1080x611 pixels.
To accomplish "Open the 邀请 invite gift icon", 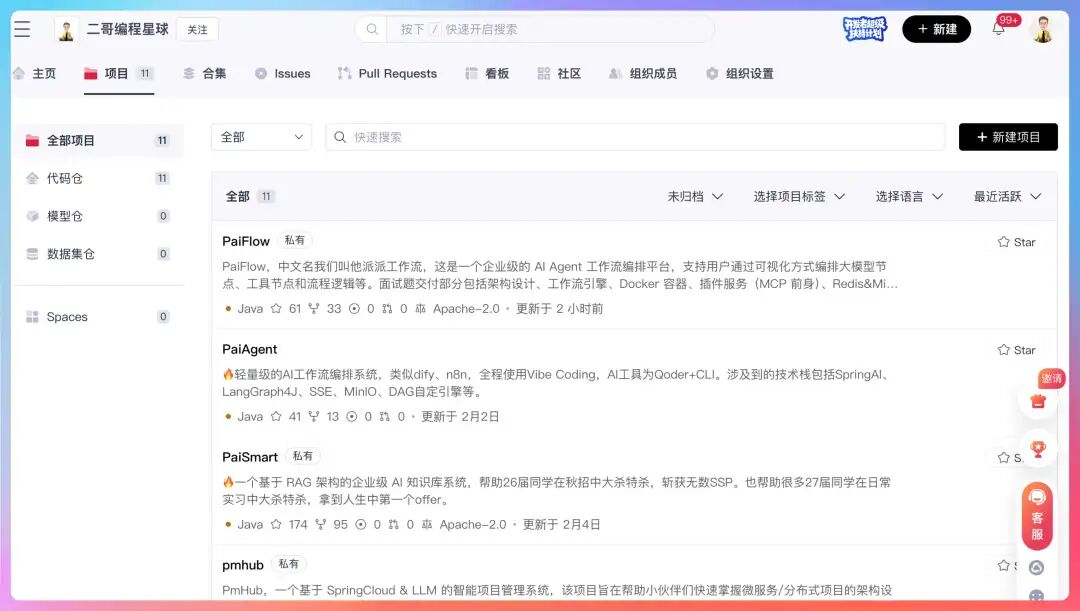I will click(x=1038, y=400).
